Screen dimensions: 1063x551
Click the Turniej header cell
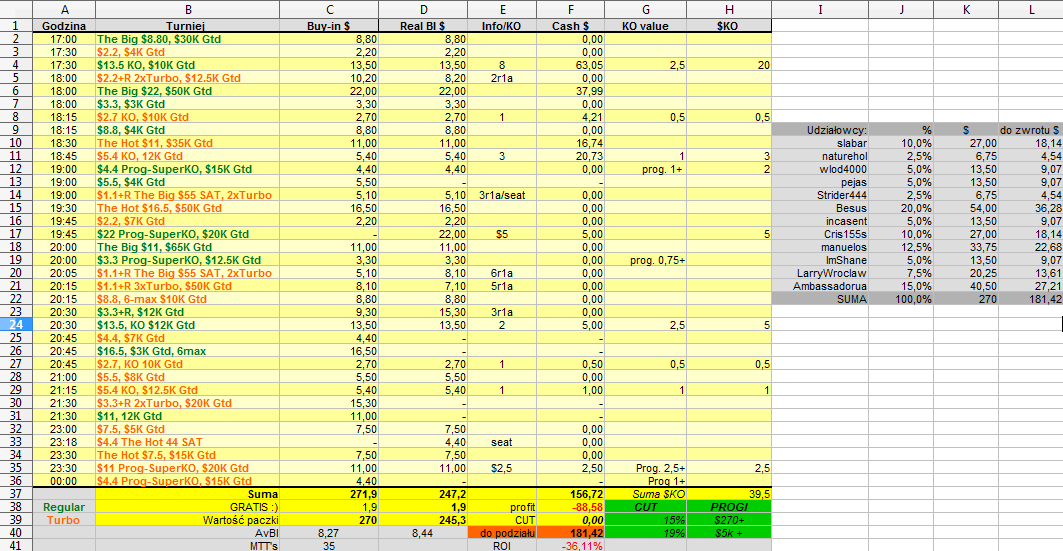click(x=187, y=26)
